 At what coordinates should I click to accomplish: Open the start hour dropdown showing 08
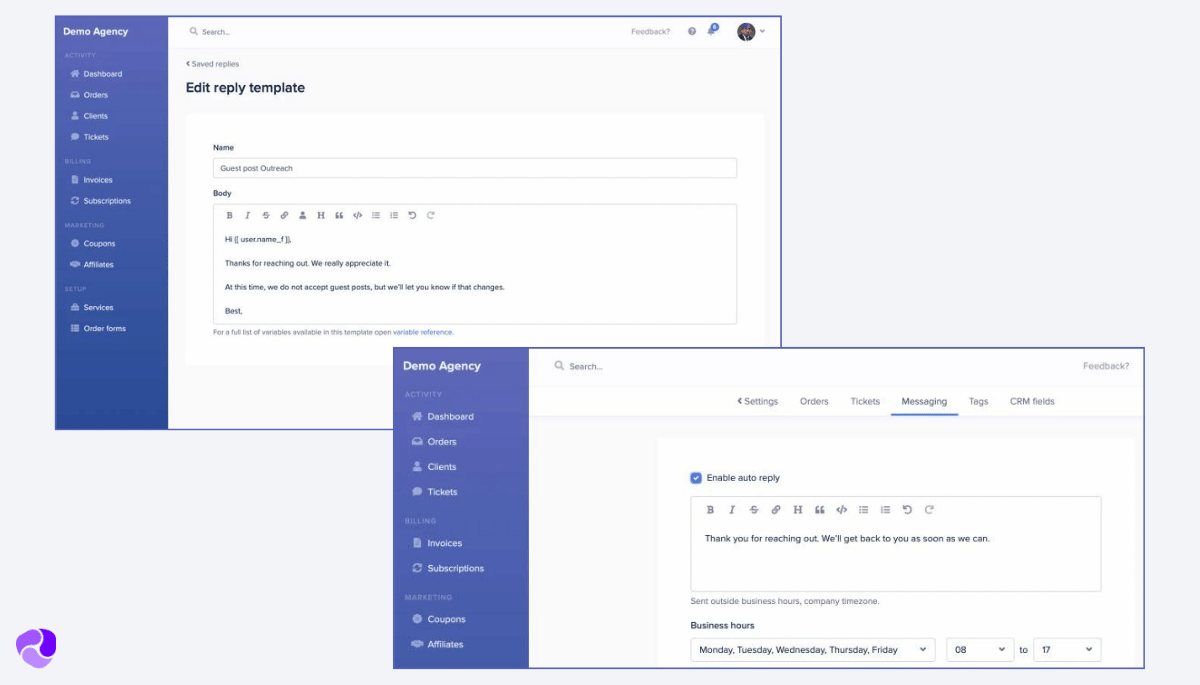[980, 650]
